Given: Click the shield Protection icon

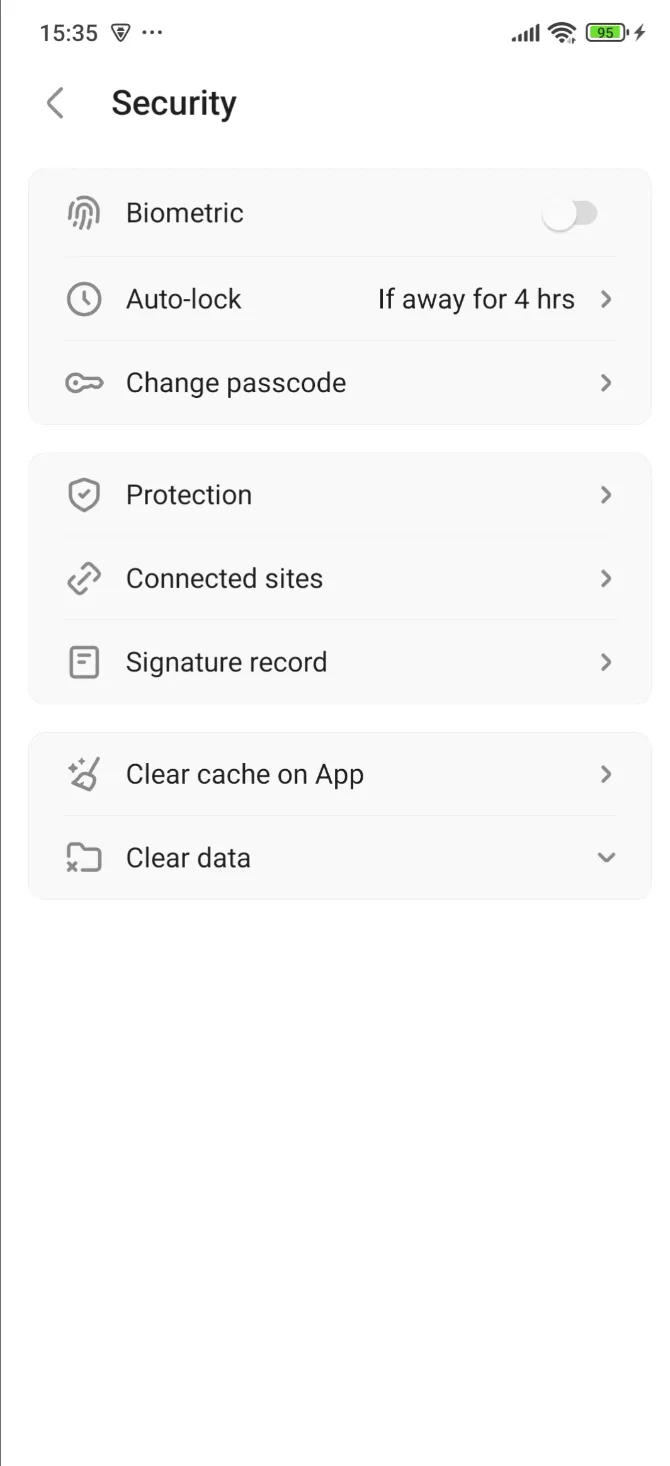Looking at the screenshot, I should pos(84,494).
